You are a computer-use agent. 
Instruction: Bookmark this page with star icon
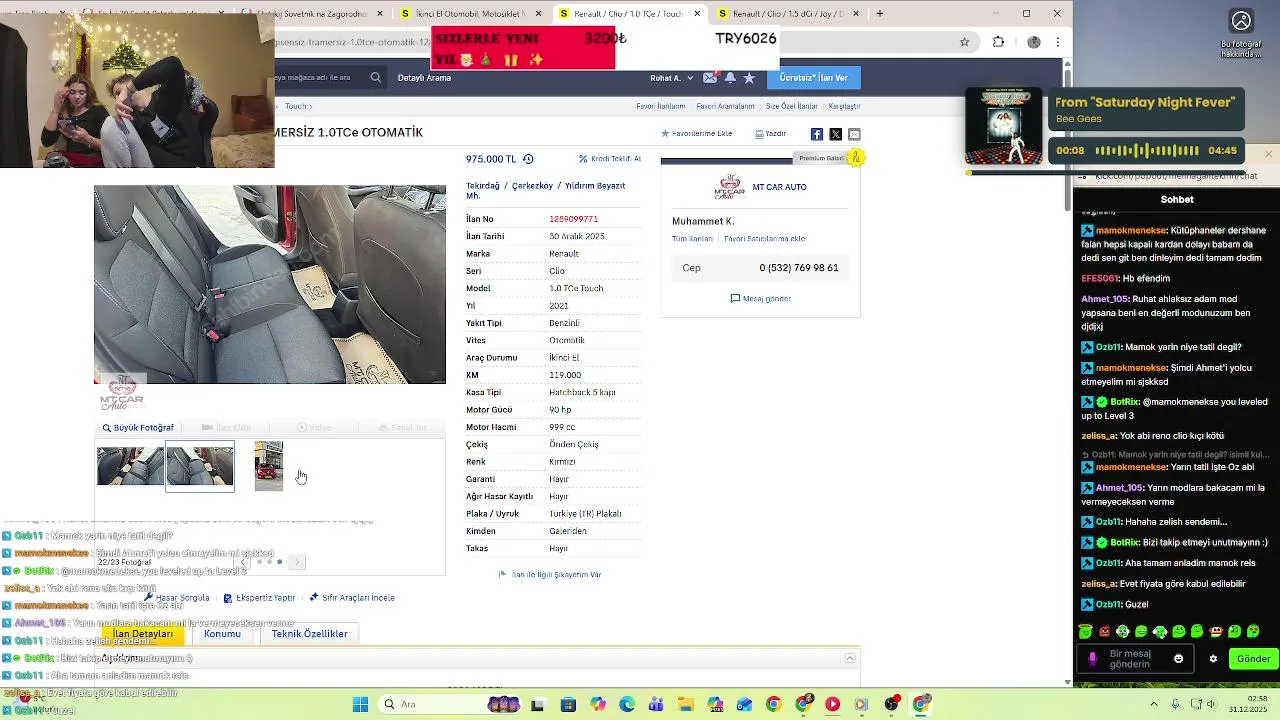(x=964, y=42)
